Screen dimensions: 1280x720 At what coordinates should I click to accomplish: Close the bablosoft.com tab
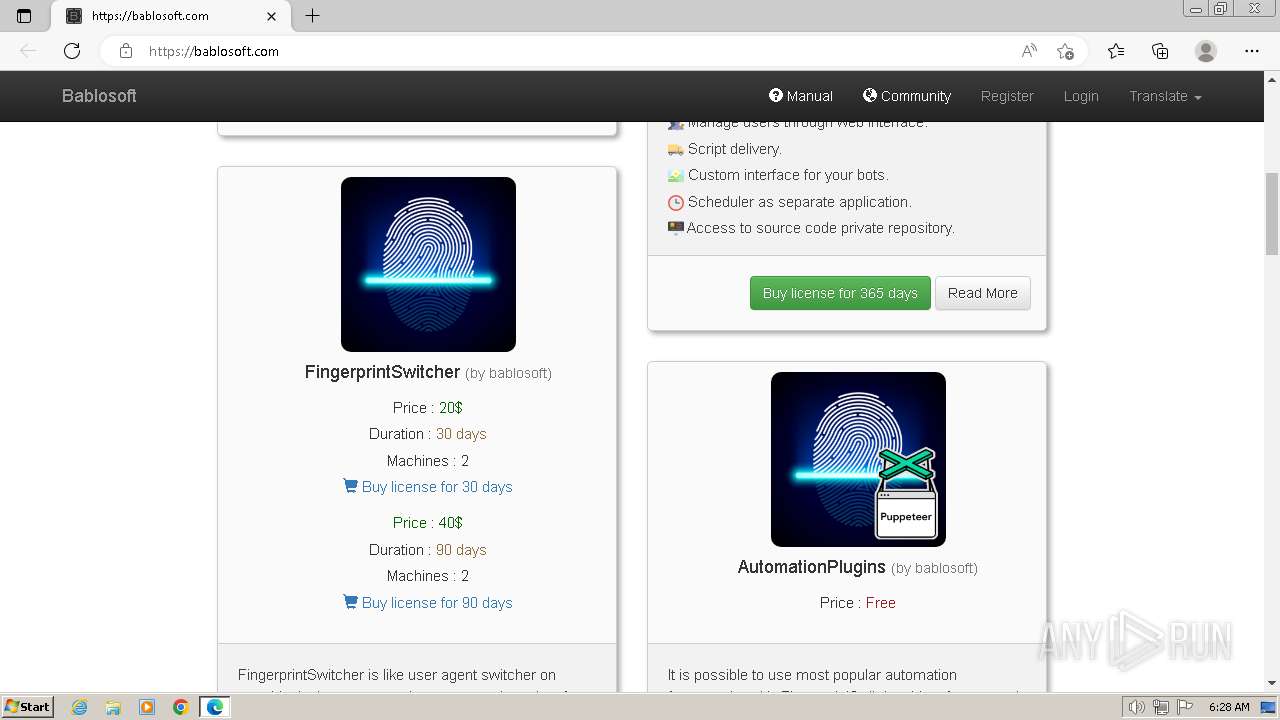[x=272, y=16]
